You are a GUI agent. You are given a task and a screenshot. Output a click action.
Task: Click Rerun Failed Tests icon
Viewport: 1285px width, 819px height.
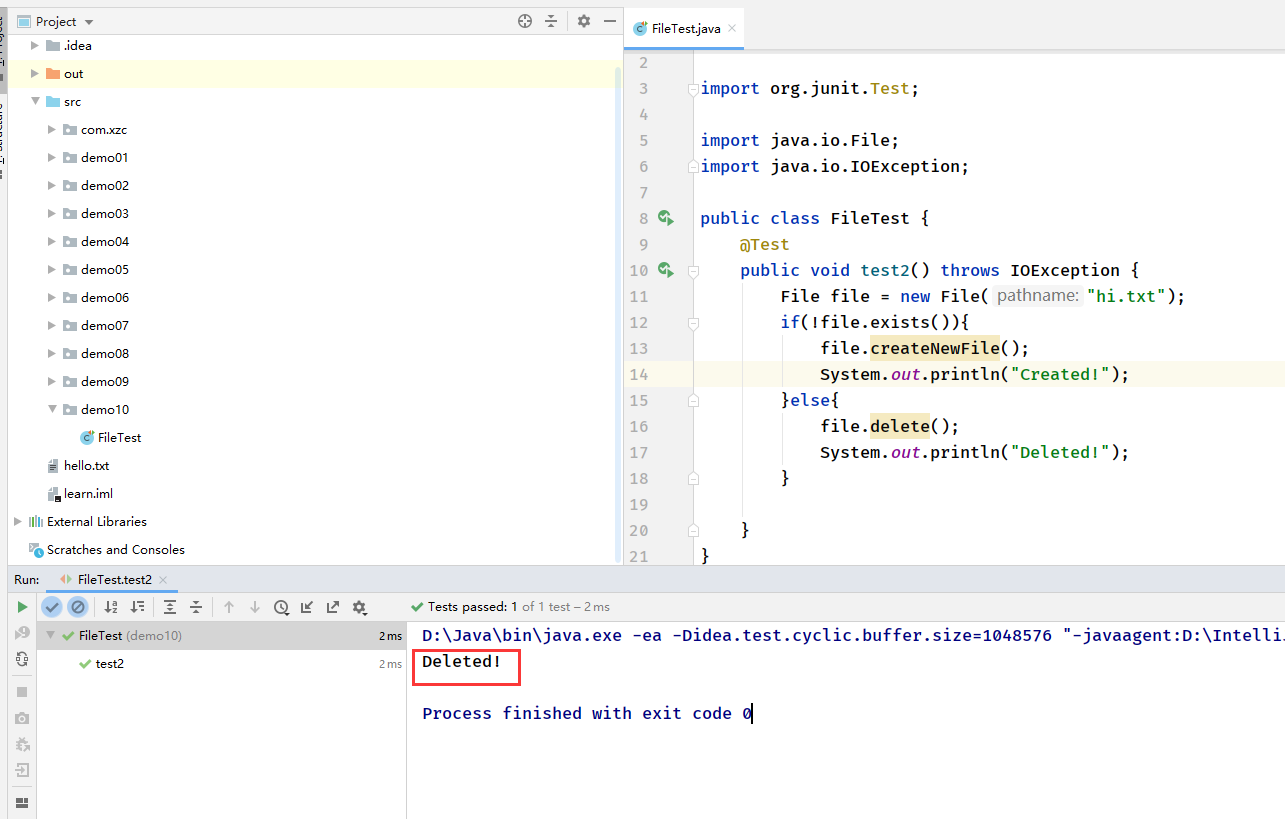point(22,633)
